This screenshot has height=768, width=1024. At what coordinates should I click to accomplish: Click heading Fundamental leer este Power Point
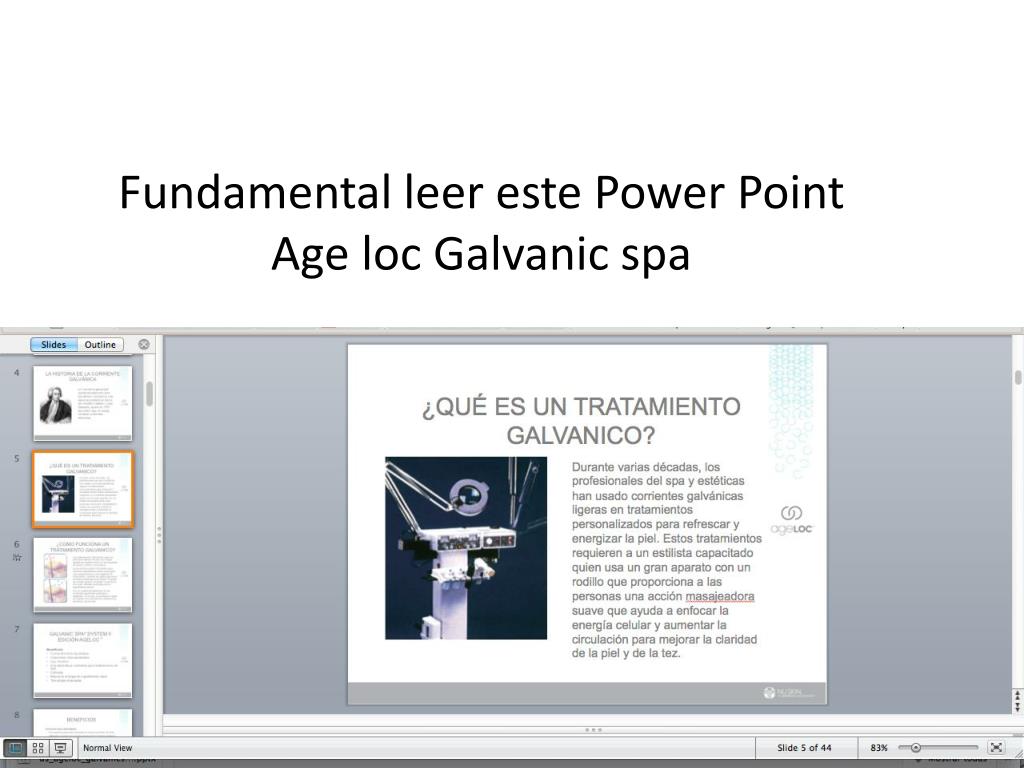(481, 192)
